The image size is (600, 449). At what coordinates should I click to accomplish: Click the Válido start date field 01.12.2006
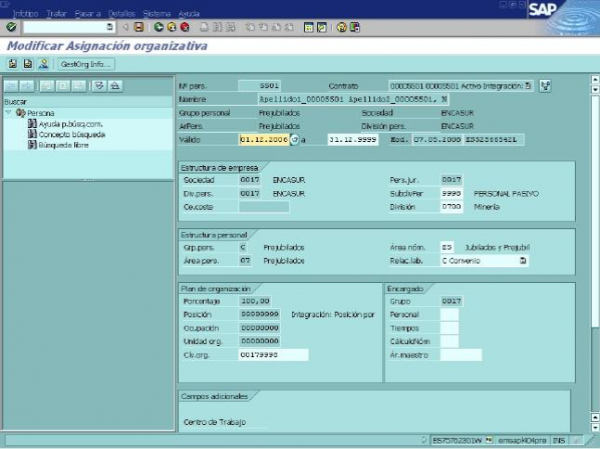click(x=264, y=139)
